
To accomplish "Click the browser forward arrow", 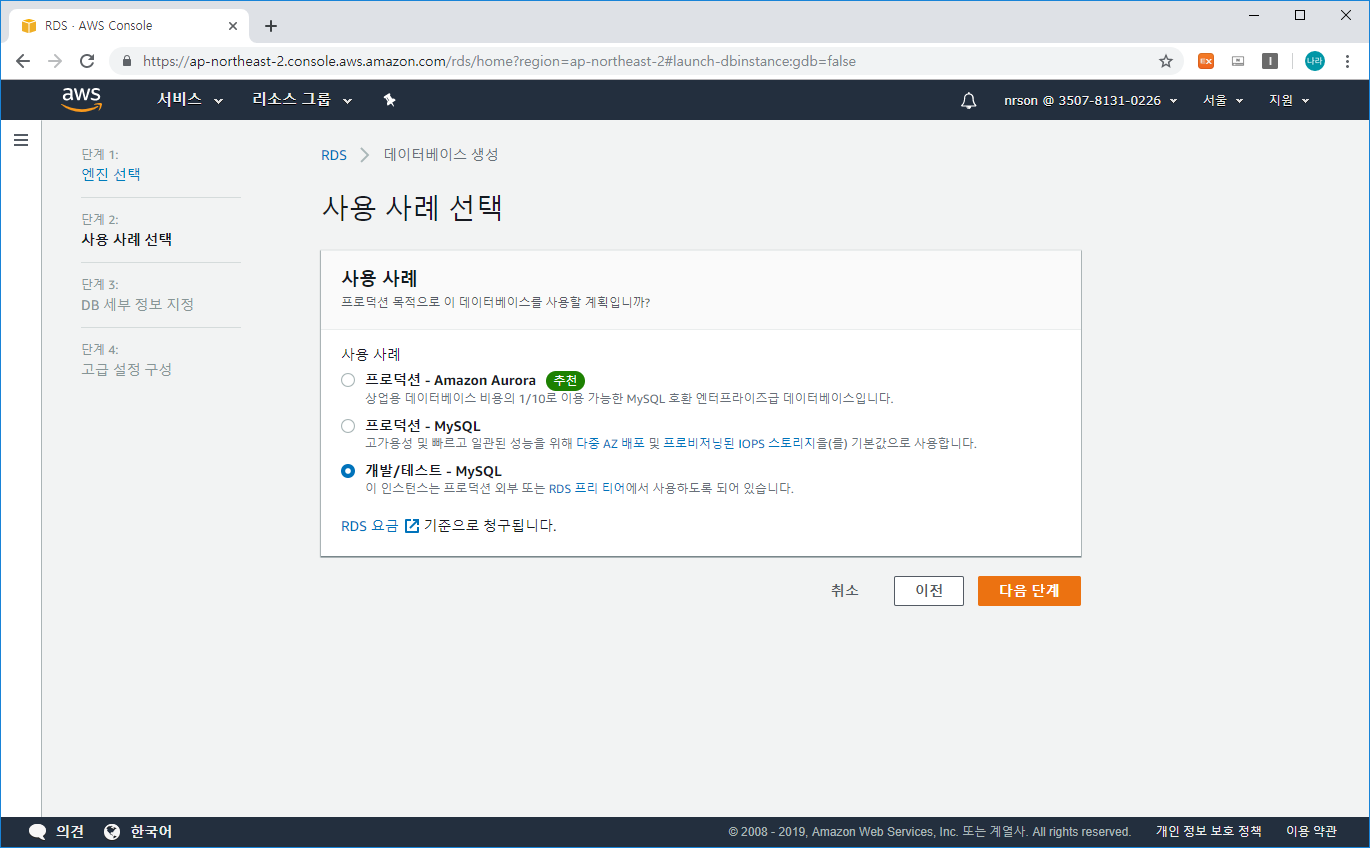I will [x=55, y=61].
